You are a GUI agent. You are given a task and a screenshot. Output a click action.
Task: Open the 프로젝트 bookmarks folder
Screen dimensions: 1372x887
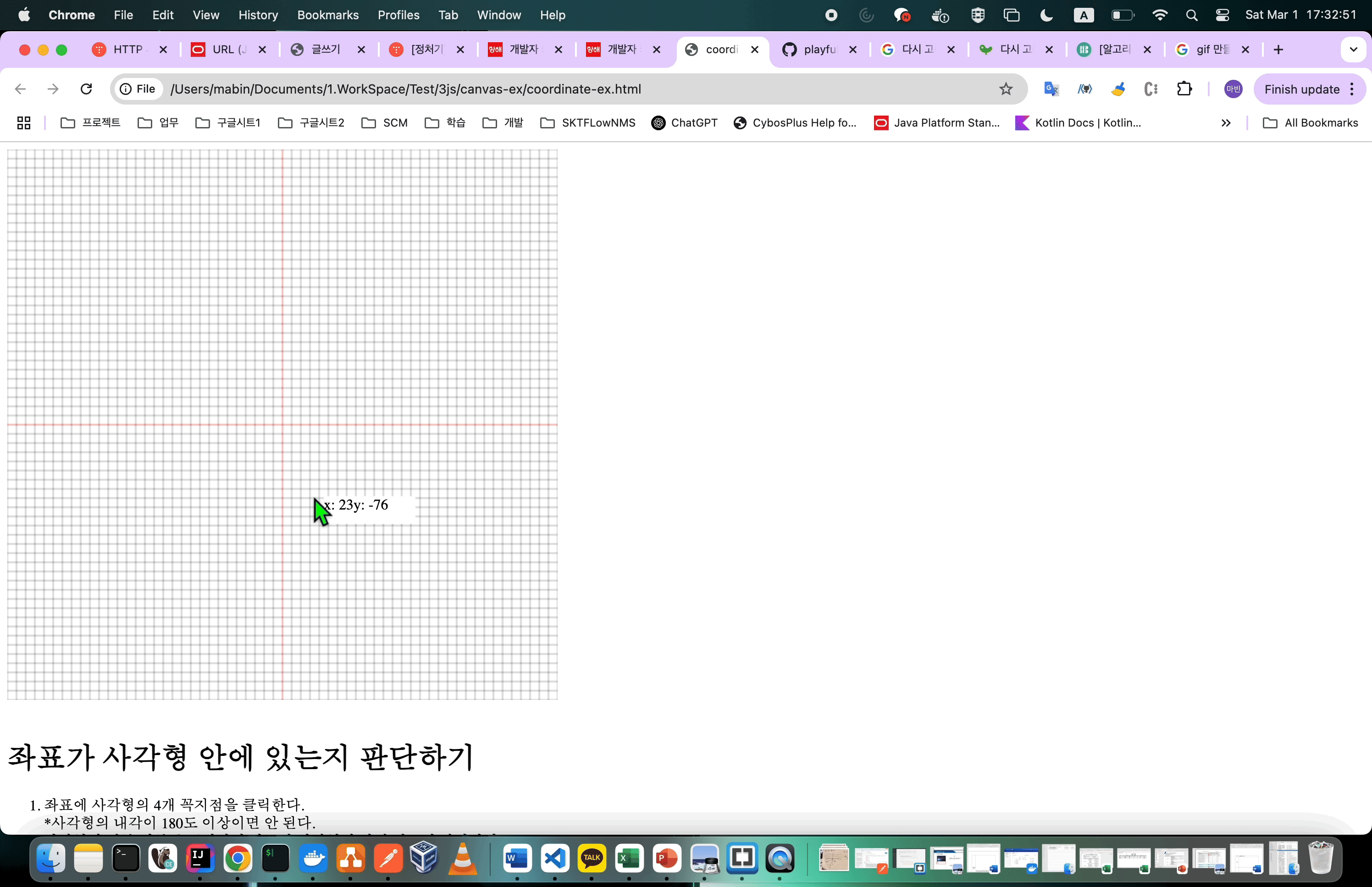click(x=90, y=122)
